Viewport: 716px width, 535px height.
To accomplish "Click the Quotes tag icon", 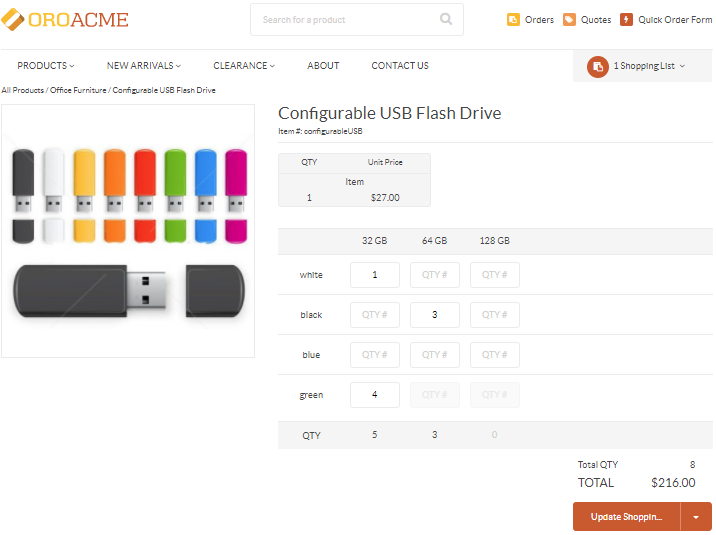I will [x=569, y=20].
